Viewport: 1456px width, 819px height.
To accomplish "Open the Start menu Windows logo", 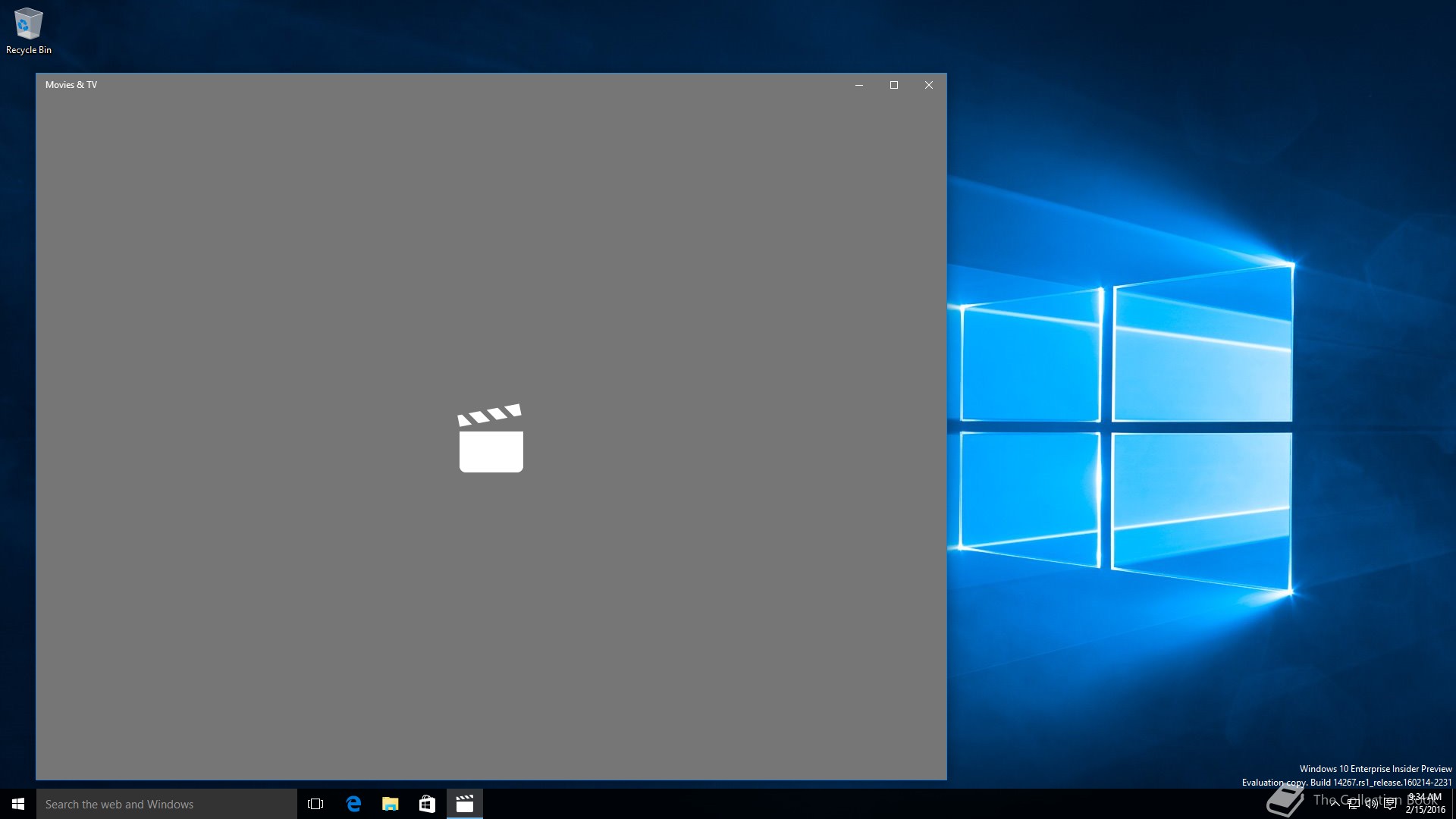I will pos(18,804).
